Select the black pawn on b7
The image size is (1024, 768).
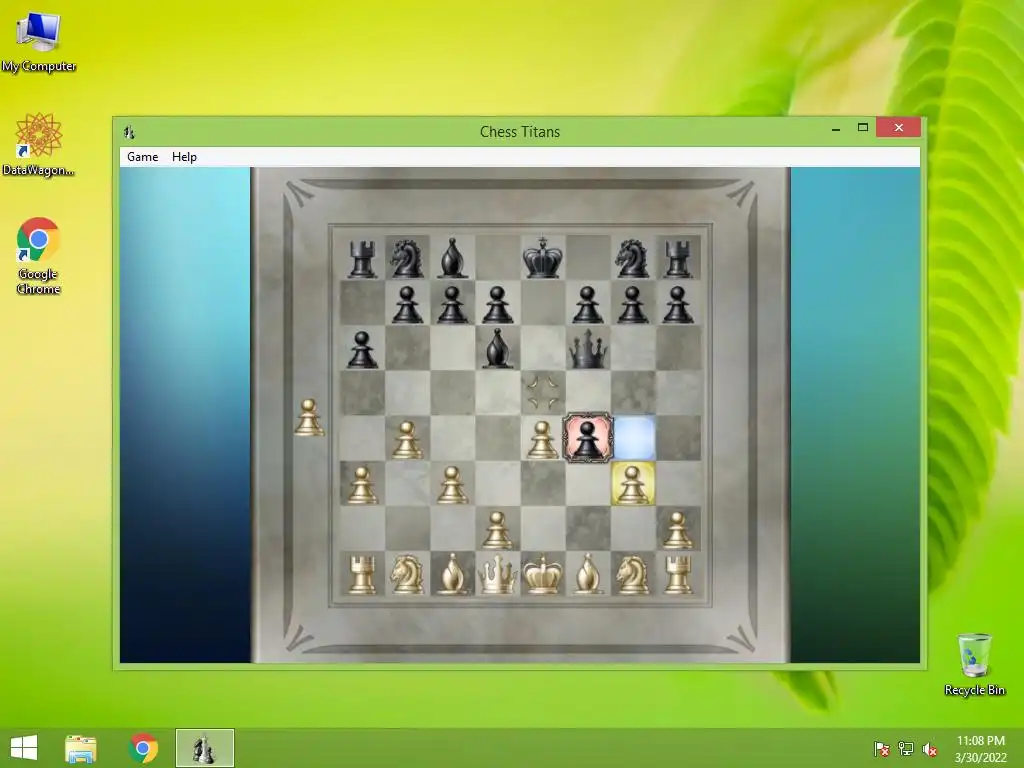[407, 305]
